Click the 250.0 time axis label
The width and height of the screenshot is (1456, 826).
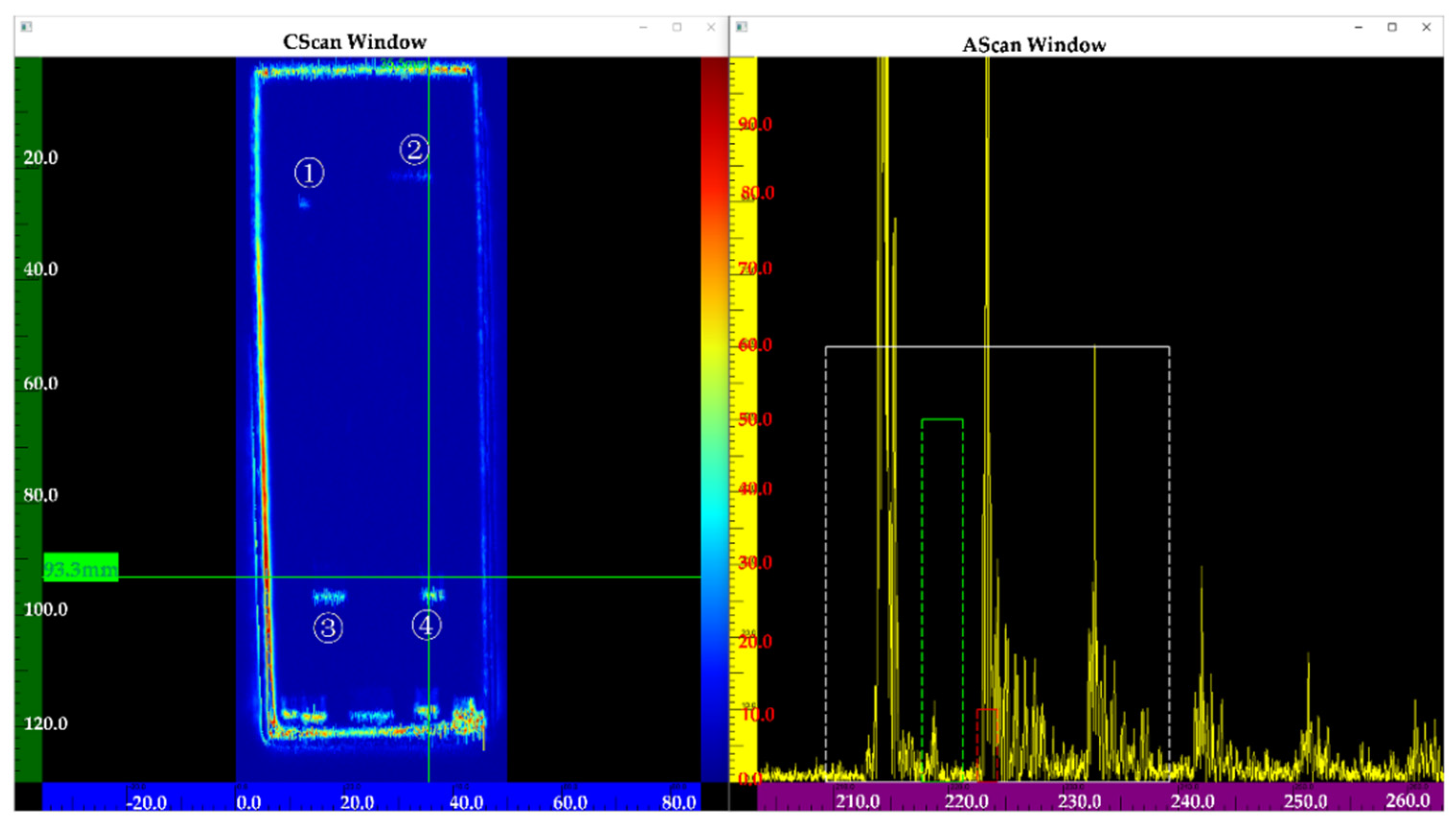1306,802
